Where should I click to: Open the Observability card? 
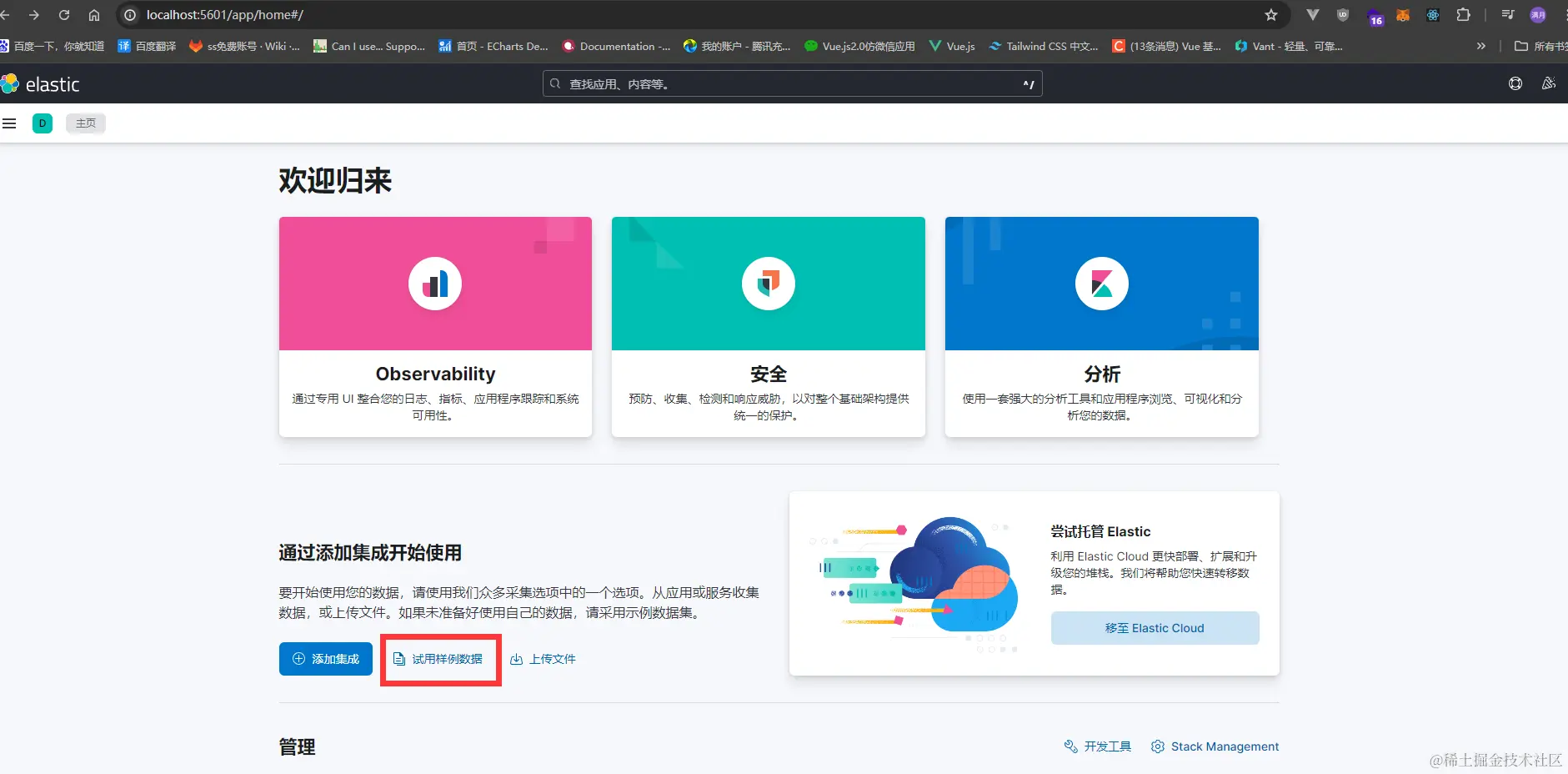click(x=435, y=327)
